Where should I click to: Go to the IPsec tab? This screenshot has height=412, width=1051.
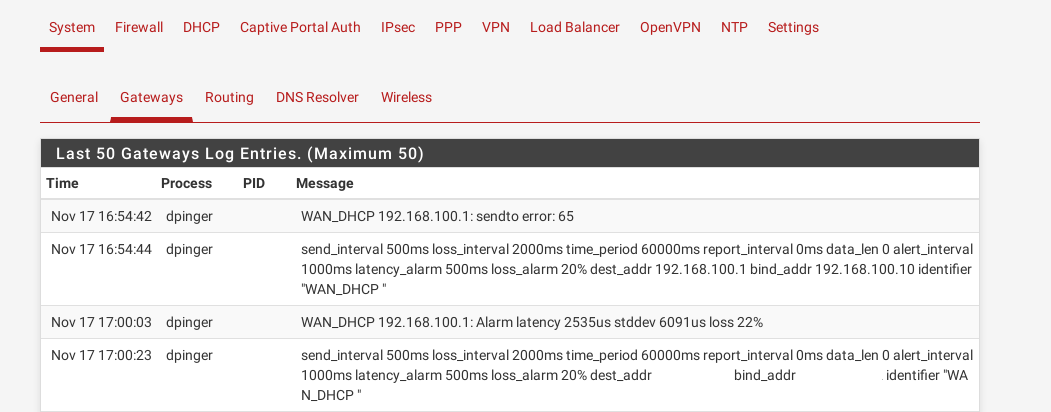[x=398, y=28]
